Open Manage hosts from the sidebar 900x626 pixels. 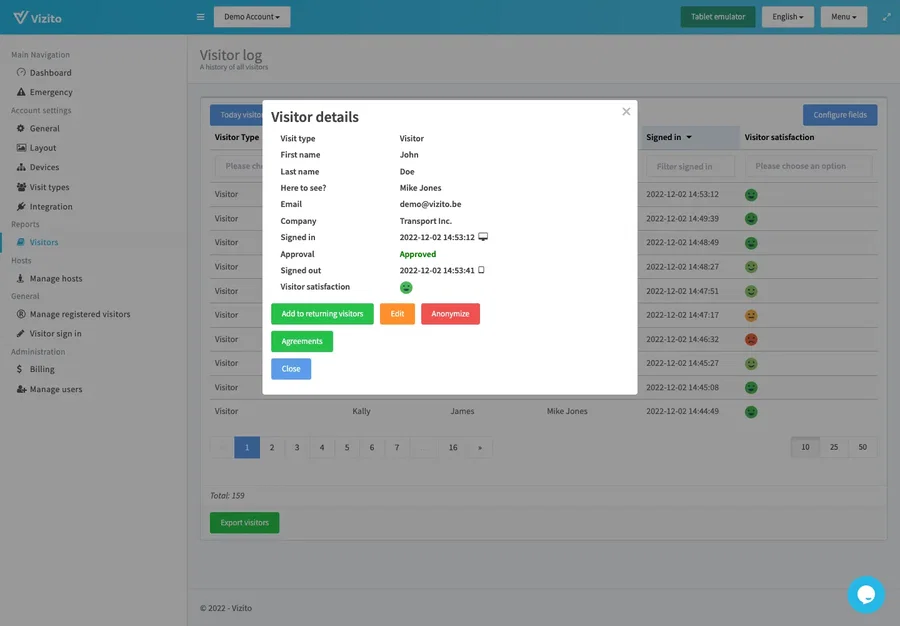point(57,278)
